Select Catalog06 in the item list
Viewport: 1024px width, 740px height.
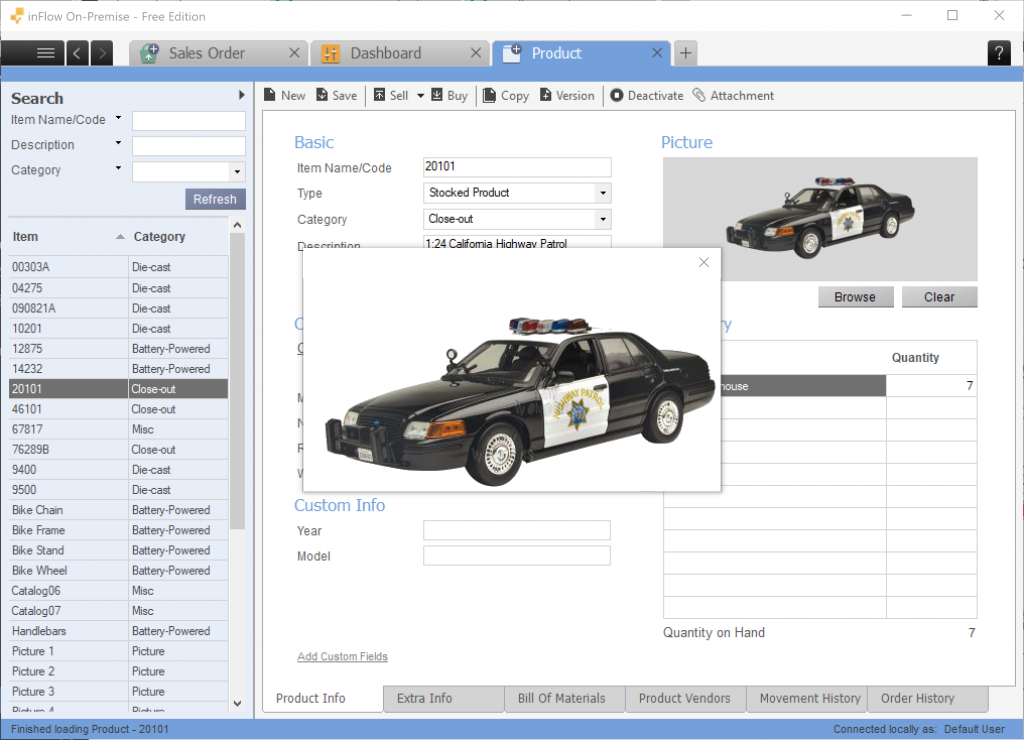pos(118,591)
